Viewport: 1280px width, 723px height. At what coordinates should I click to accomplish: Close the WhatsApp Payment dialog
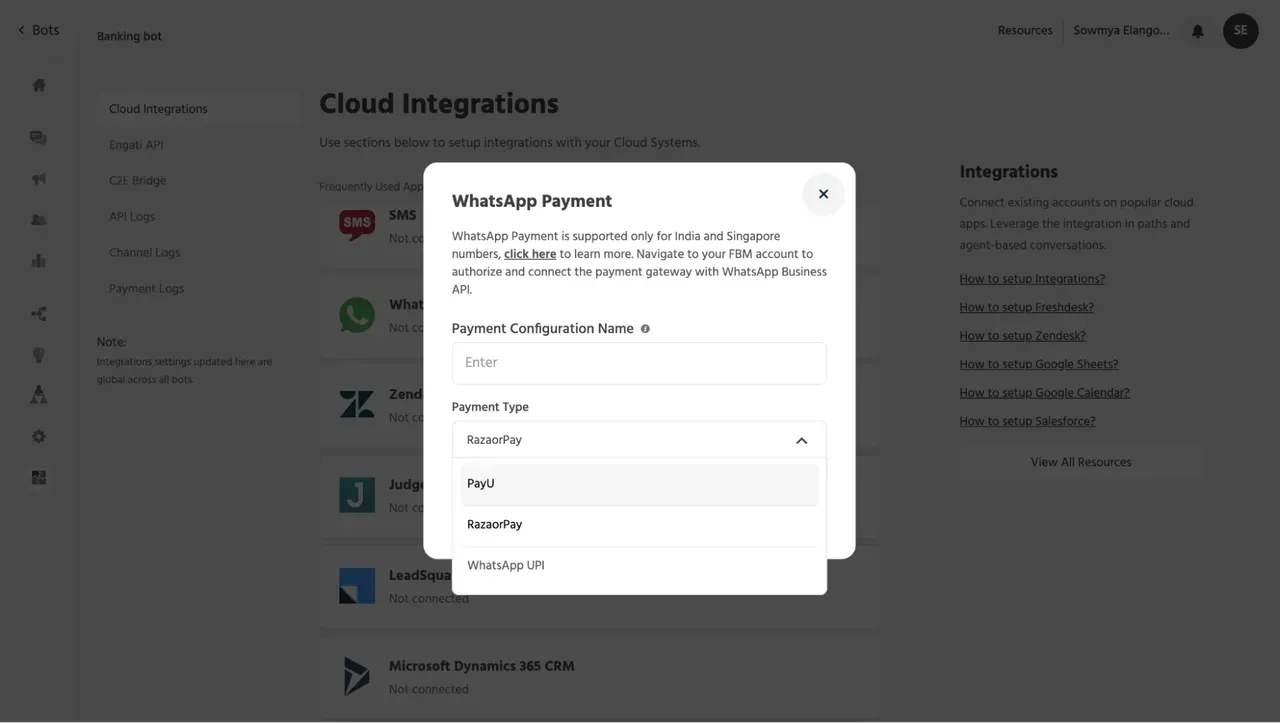(x=823, y=194)
